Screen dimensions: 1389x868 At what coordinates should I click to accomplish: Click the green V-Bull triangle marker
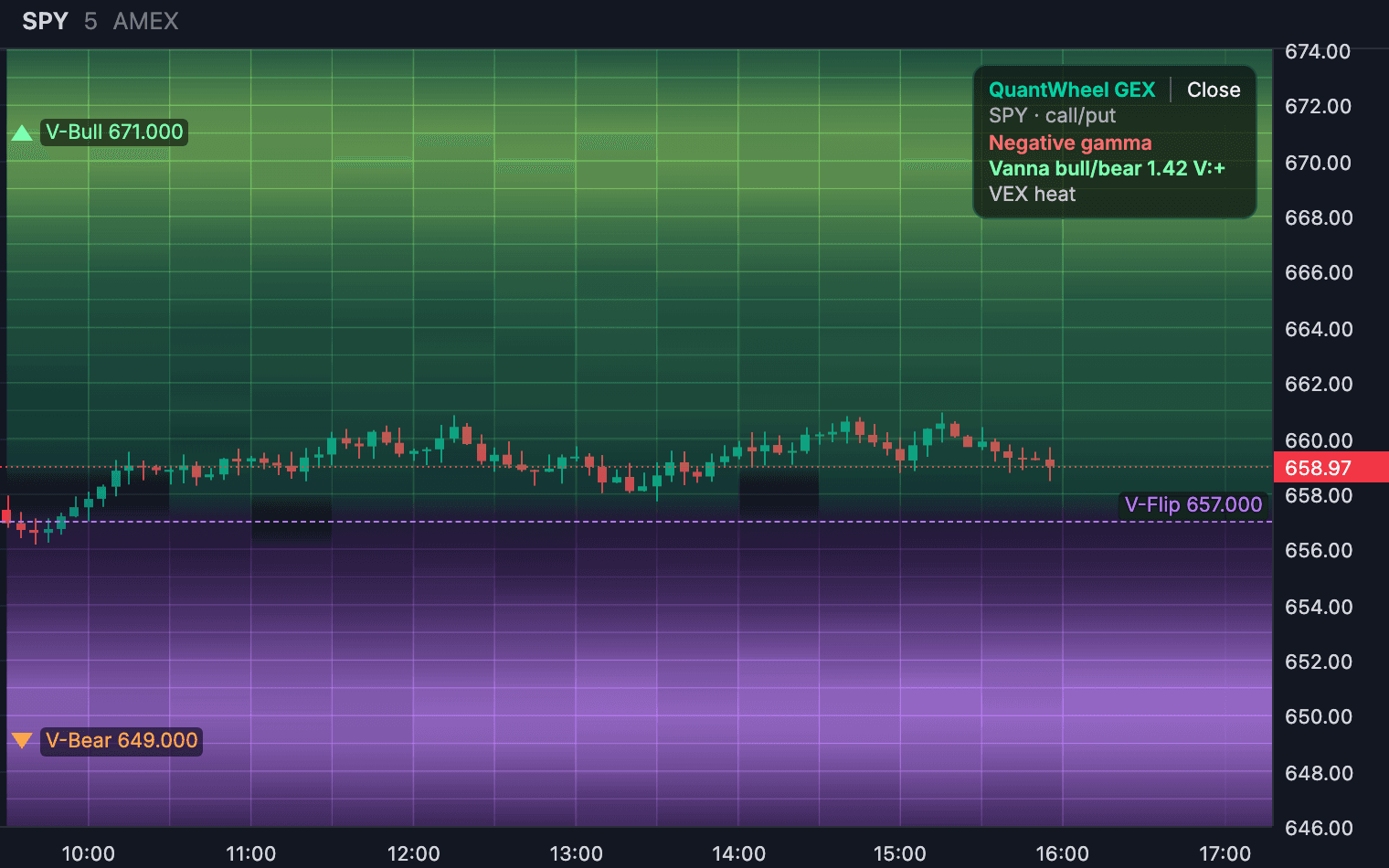pyautogui.click(x=22, y=132)
